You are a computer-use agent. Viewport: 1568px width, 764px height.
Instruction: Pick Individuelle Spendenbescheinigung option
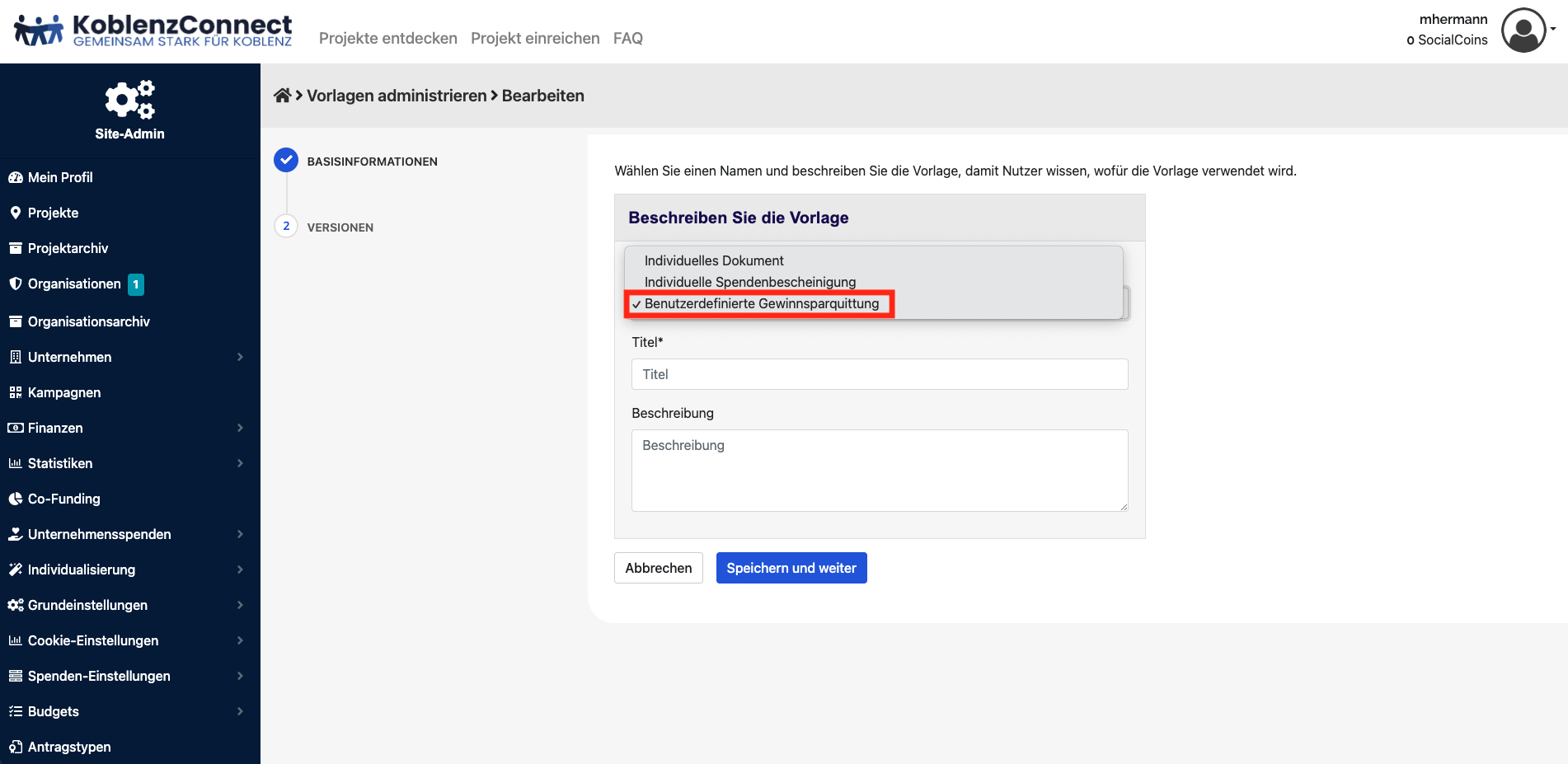(749, 282)
